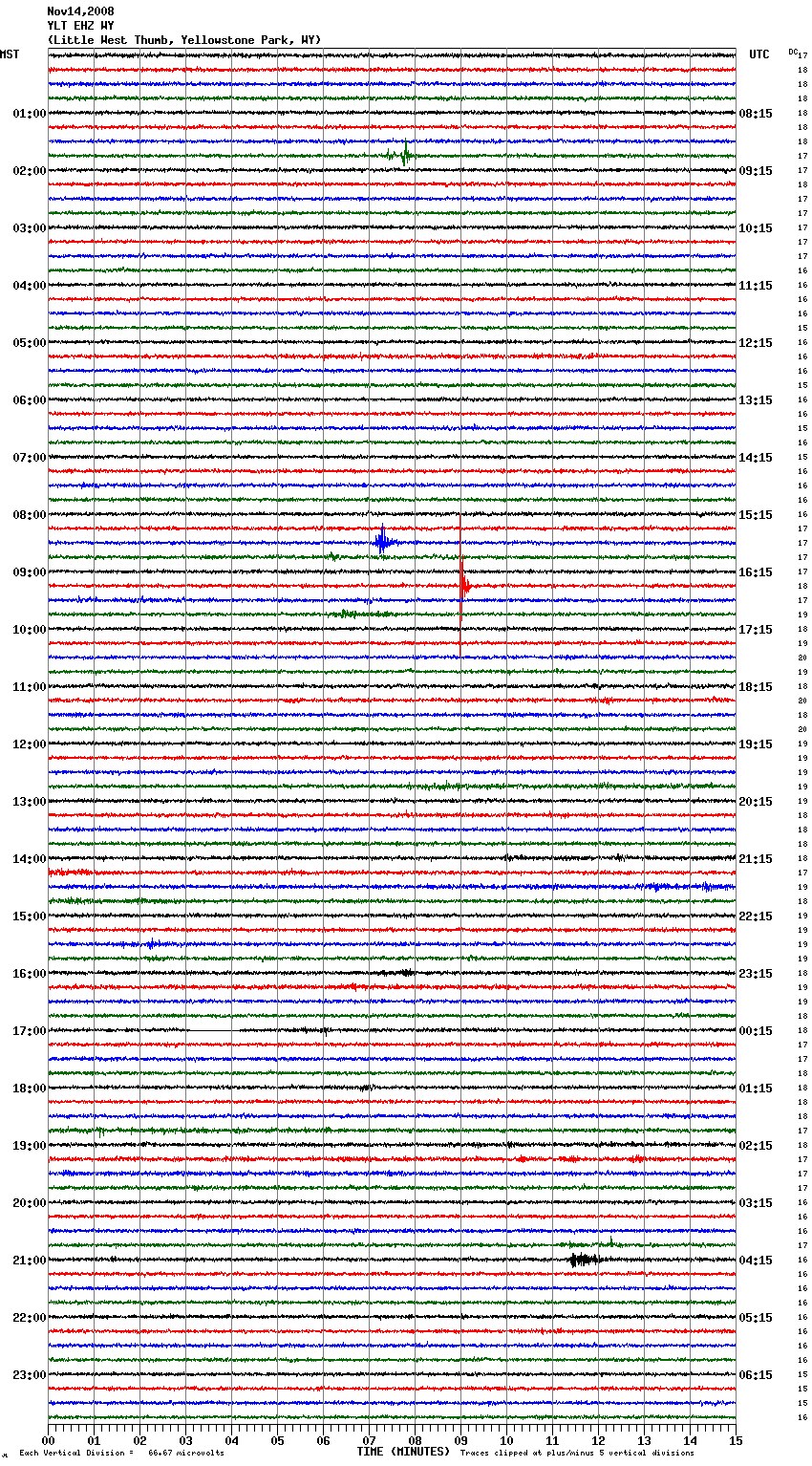Click the 06:15 UTC time label
This screenshot has width=812, height=1466.
click(x=756, y=1375)
